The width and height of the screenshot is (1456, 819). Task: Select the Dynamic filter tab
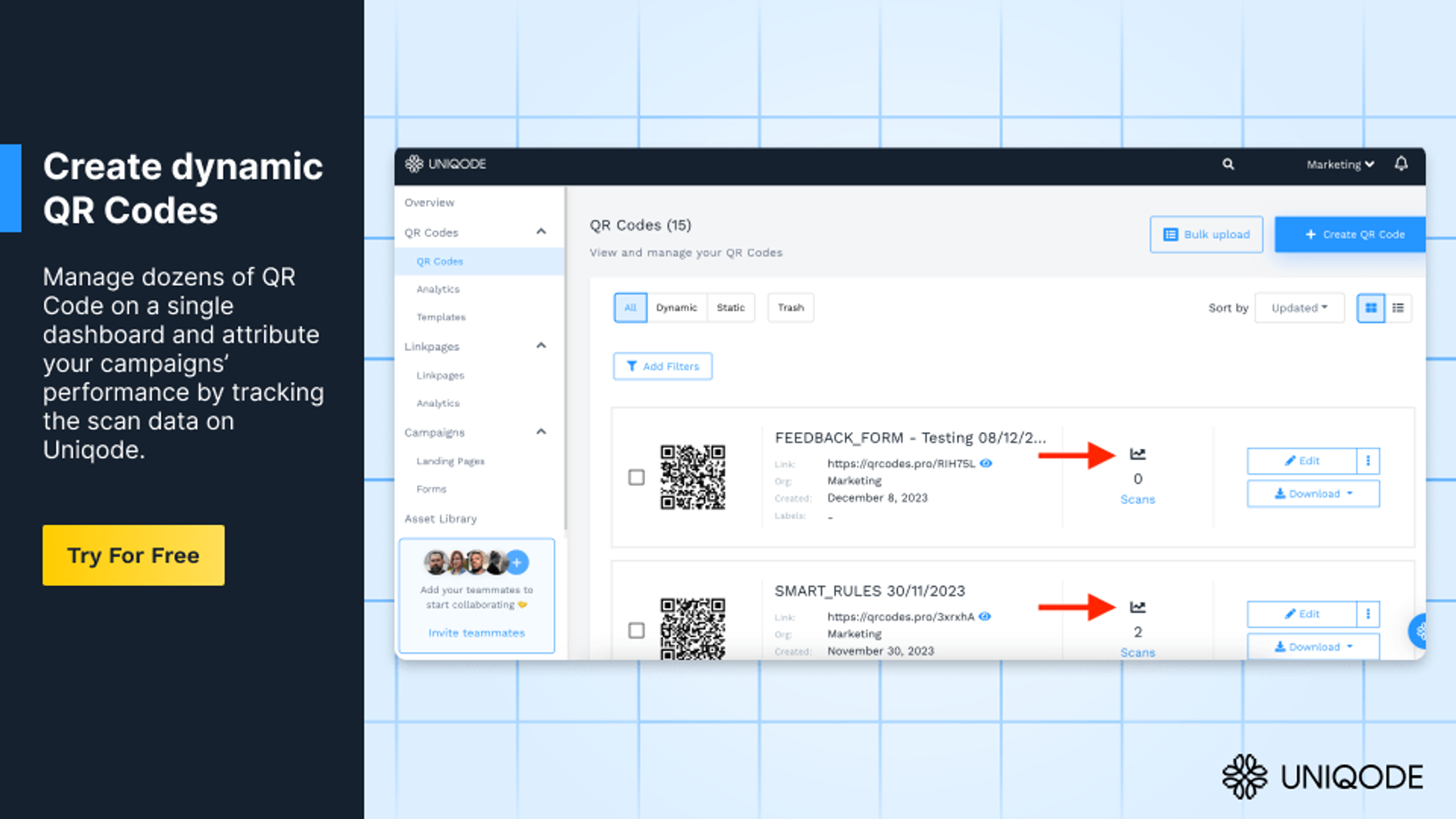click(676, 308)
